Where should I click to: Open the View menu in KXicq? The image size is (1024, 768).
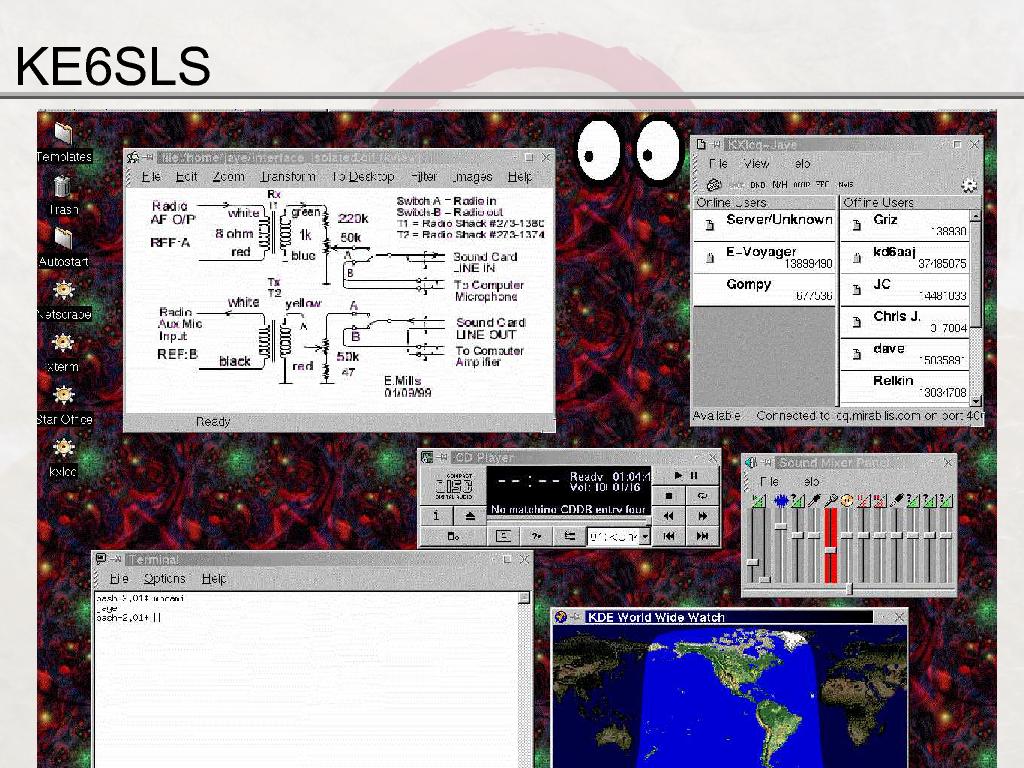point(756,164)
